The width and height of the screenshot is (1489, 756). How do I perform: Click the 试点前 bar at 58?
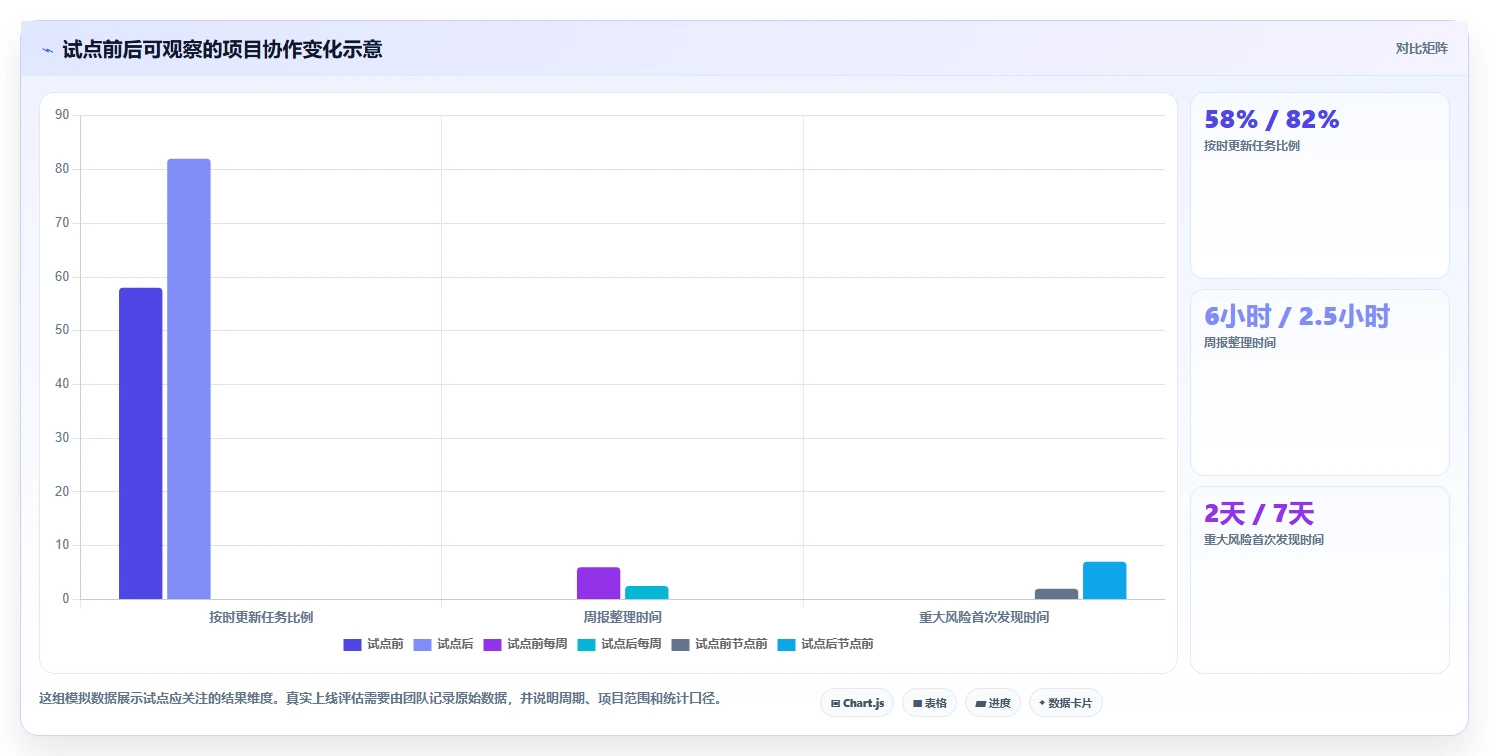point(140,443)
